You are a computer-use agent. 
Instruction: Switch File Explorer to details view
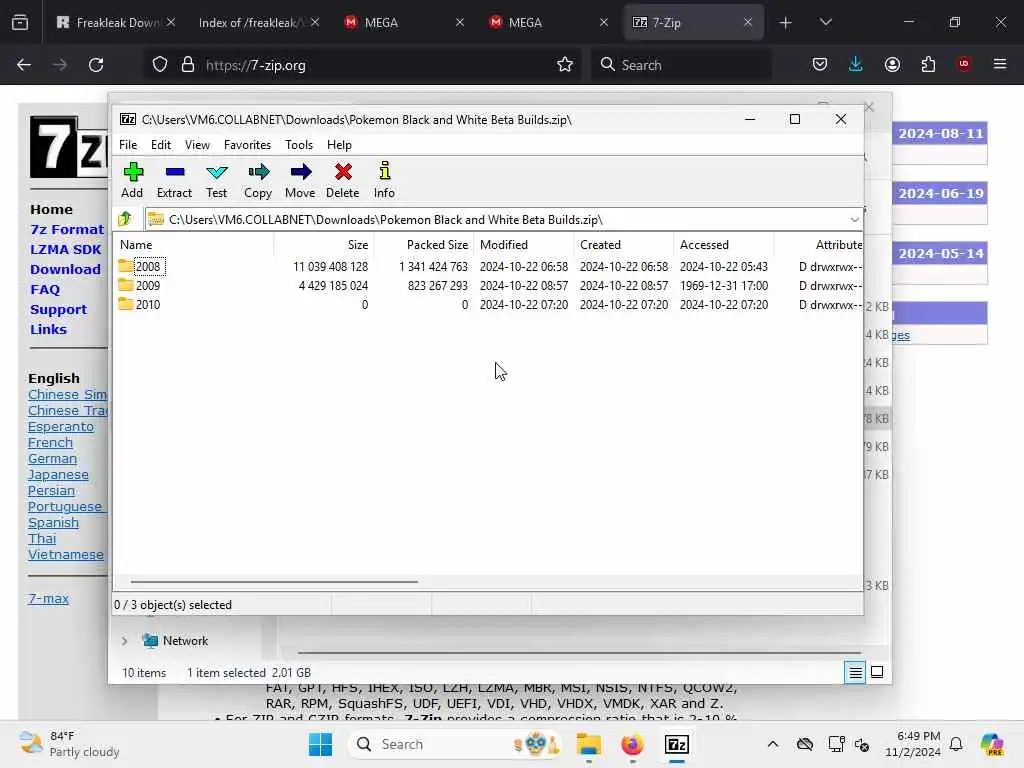click(855, 672)
